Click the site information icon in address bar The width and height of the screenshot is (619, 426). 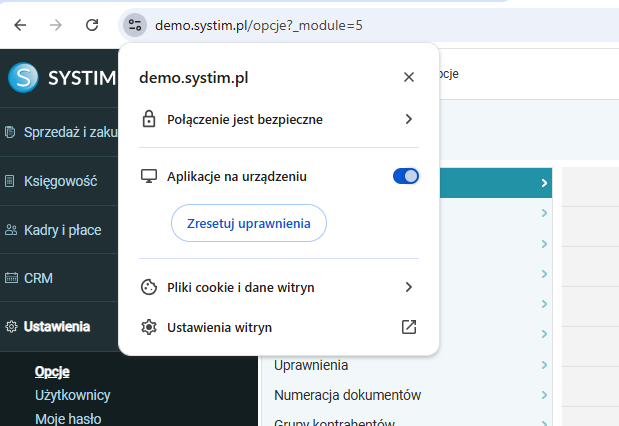click(135, 24)
